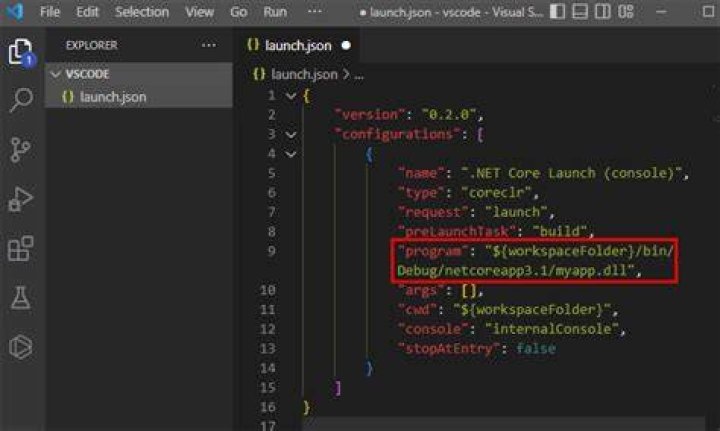Open the Extensions view icon
The width and height of the screenshot is (720, 431).
(x=21, y=248)
